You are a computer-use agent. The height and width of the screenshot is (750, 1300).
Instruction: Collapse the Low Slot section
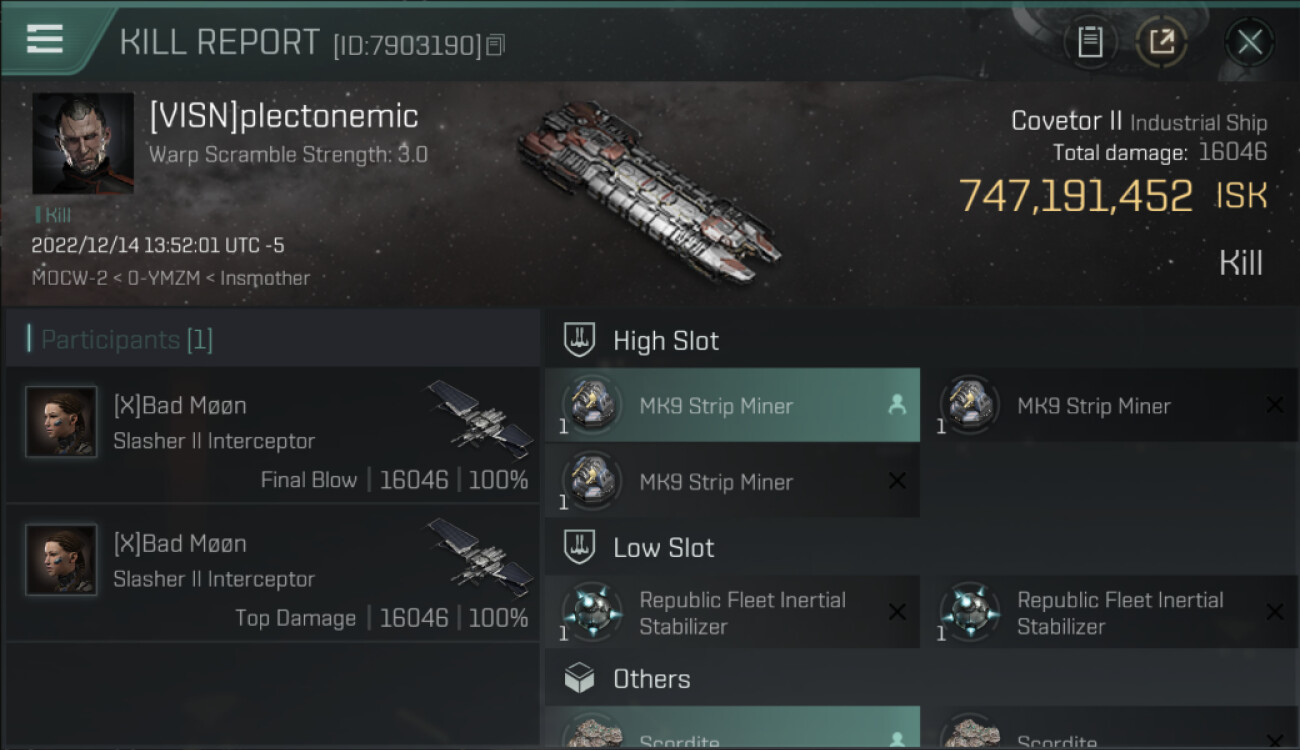click(663, 548)
